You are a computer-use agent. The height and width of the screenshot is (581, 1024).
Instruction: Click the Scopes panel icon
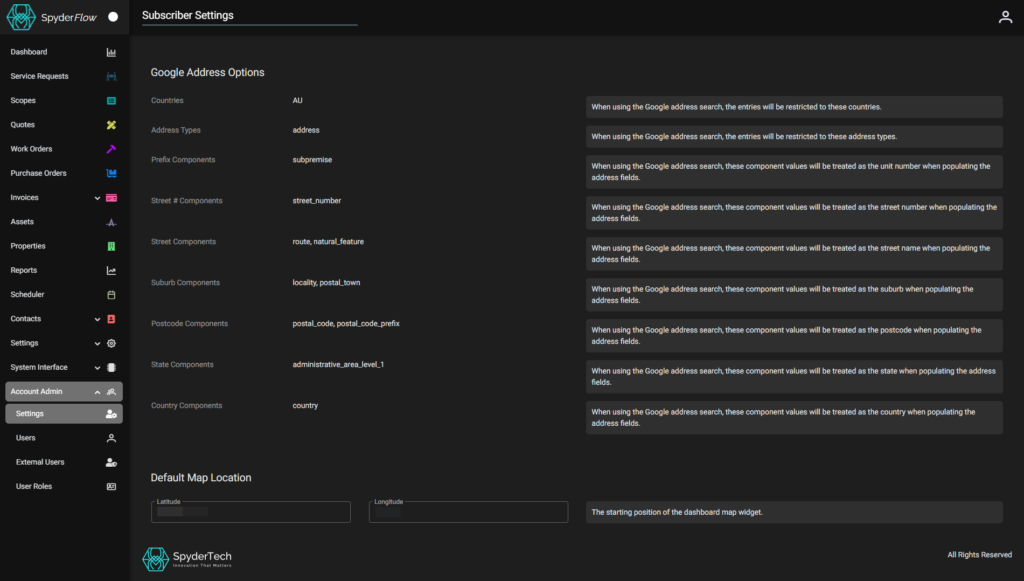pos(112,100)
